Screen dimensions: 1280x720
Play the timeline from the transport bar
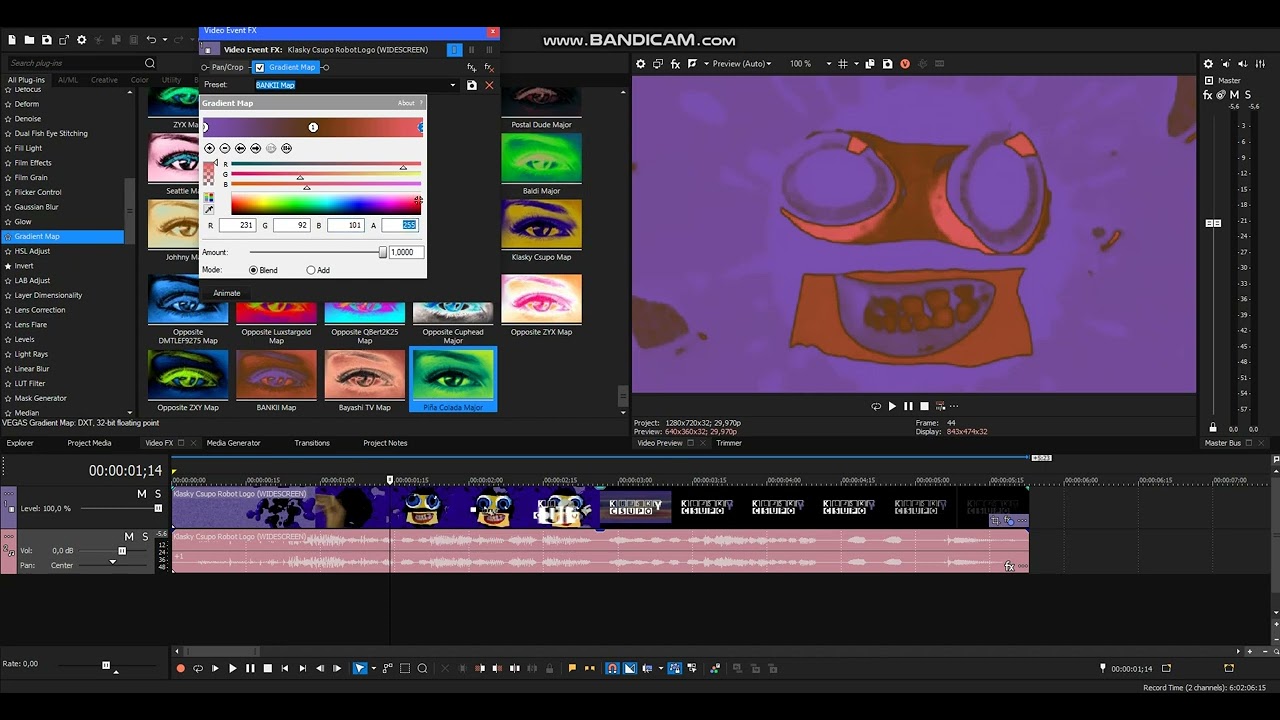(x=232, y=668)
